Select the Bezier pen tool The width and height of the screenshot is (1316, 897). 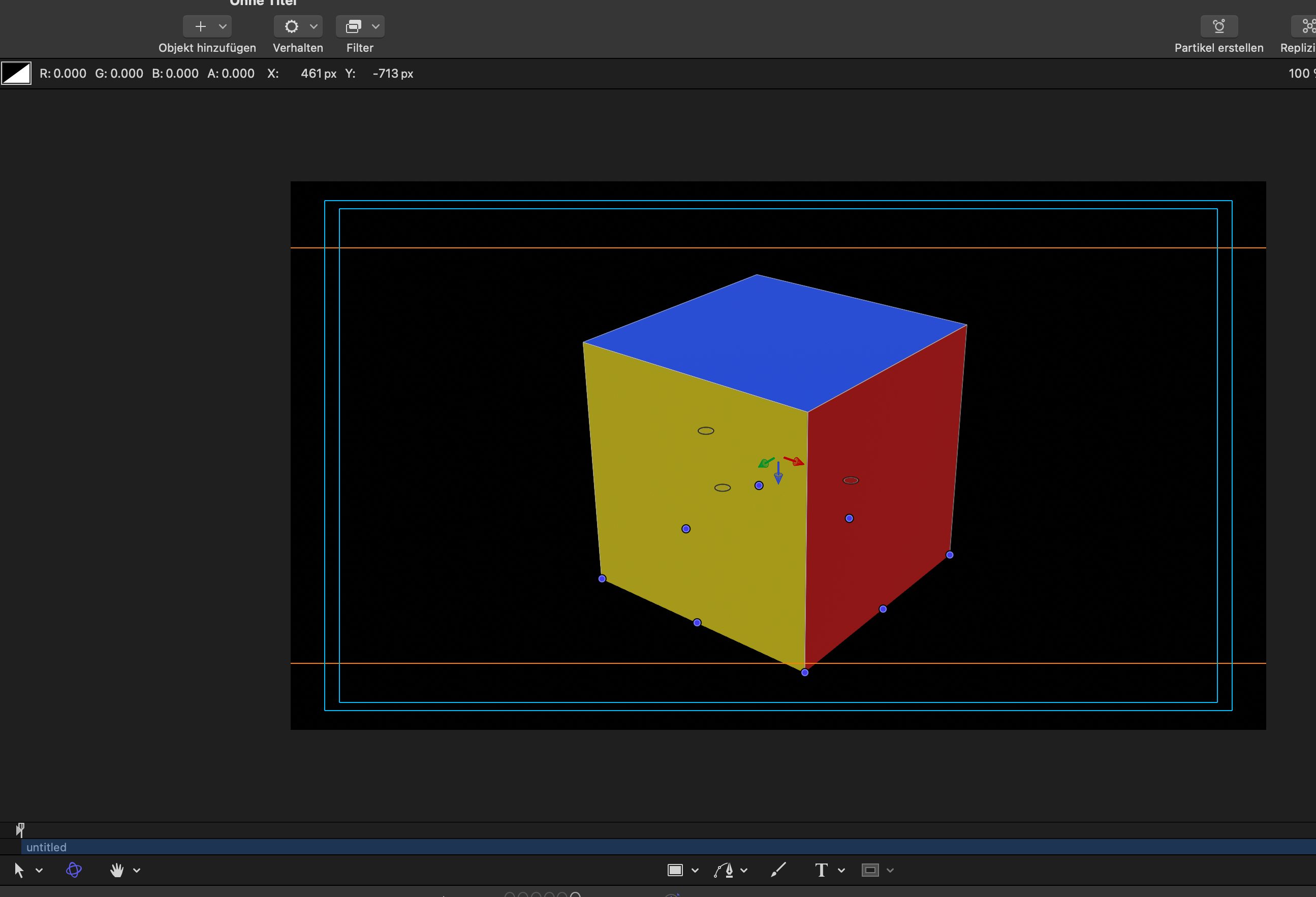(x=724, y=871)
